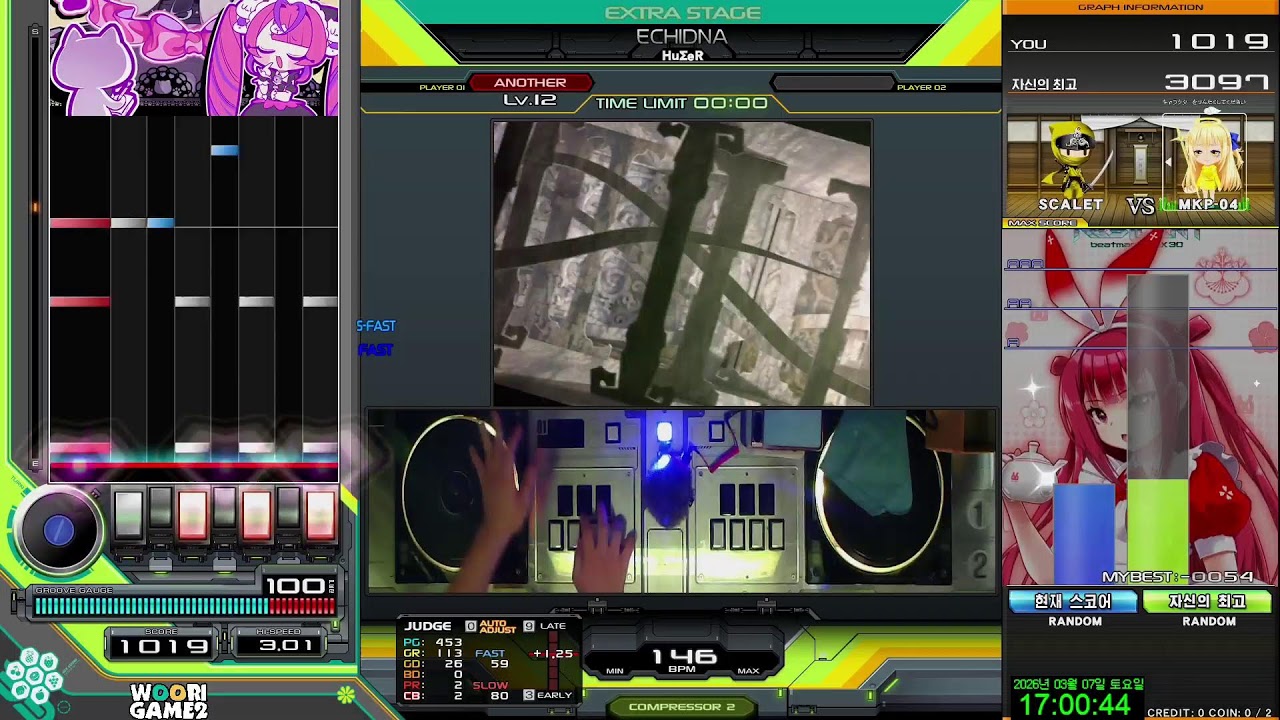Click the 현재 스코어 blue button
The width and height of the screenshot is (1280, 720).
click(1073, 601)
